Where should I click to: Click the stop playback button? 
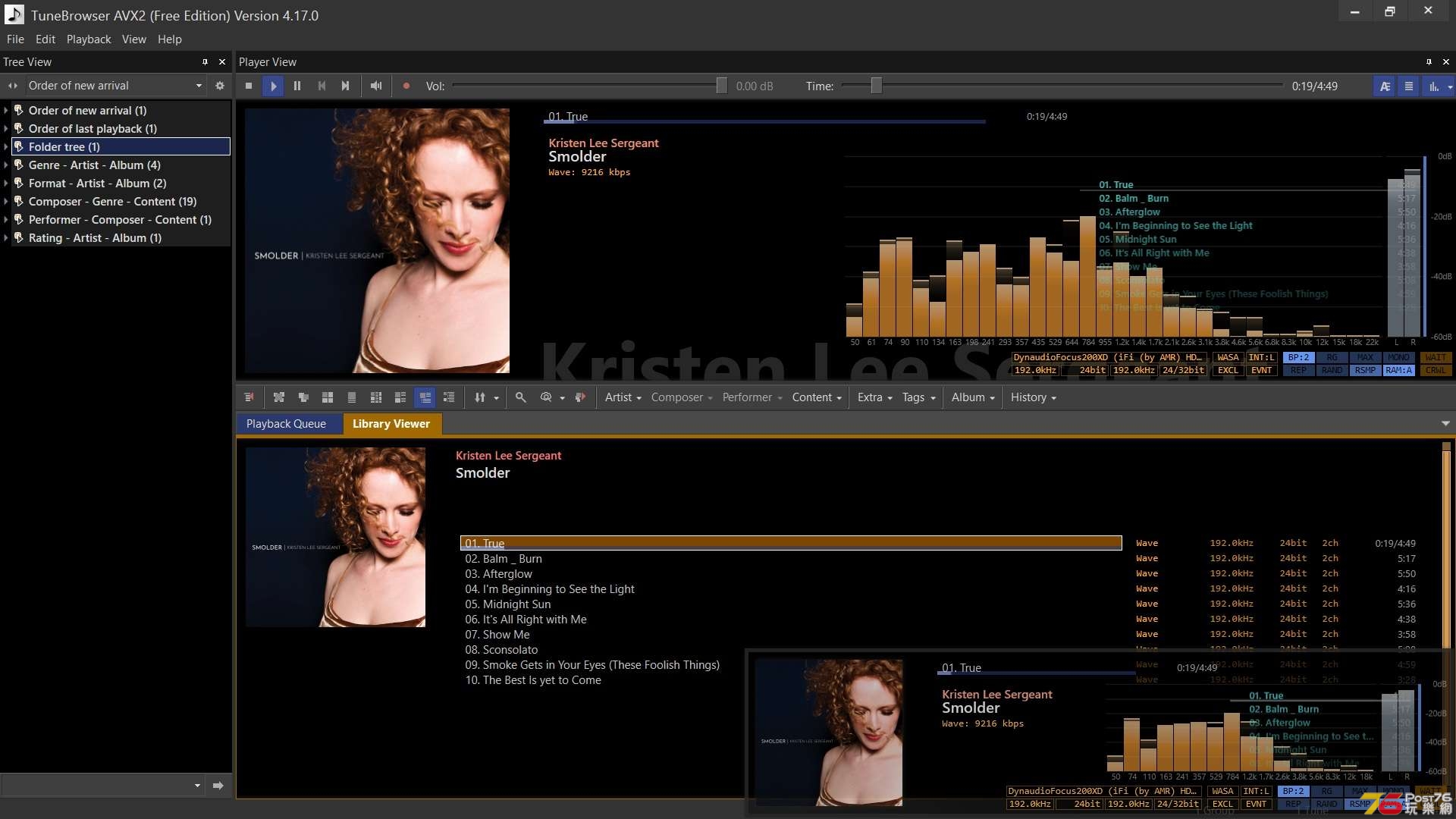coord(248,85)
